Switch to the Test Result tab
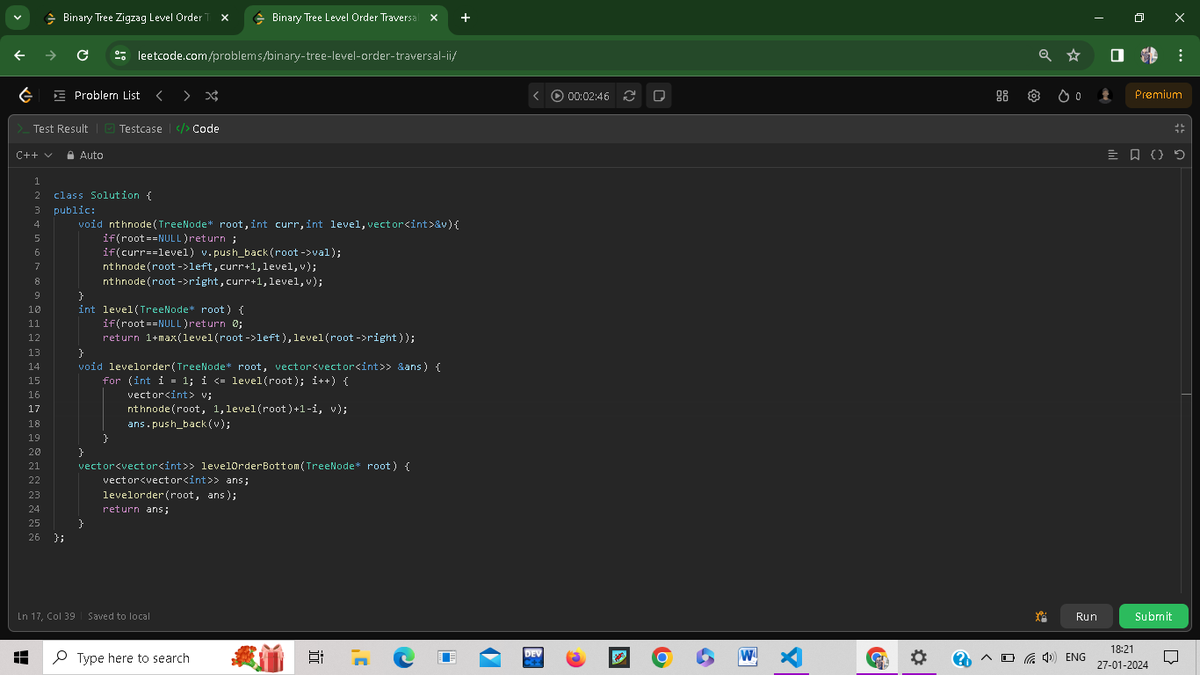The image size is (1200, 675). tap(52, 129)
